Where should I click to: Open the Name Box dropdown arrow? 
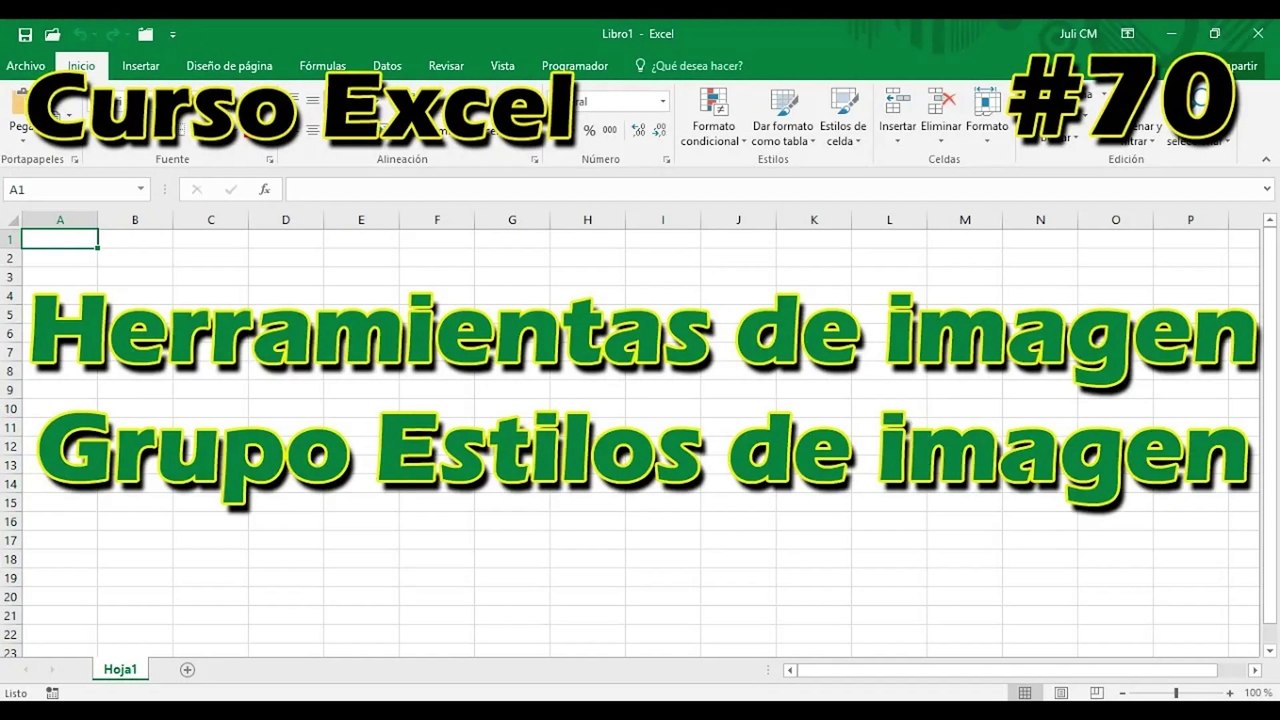(141, 189)
